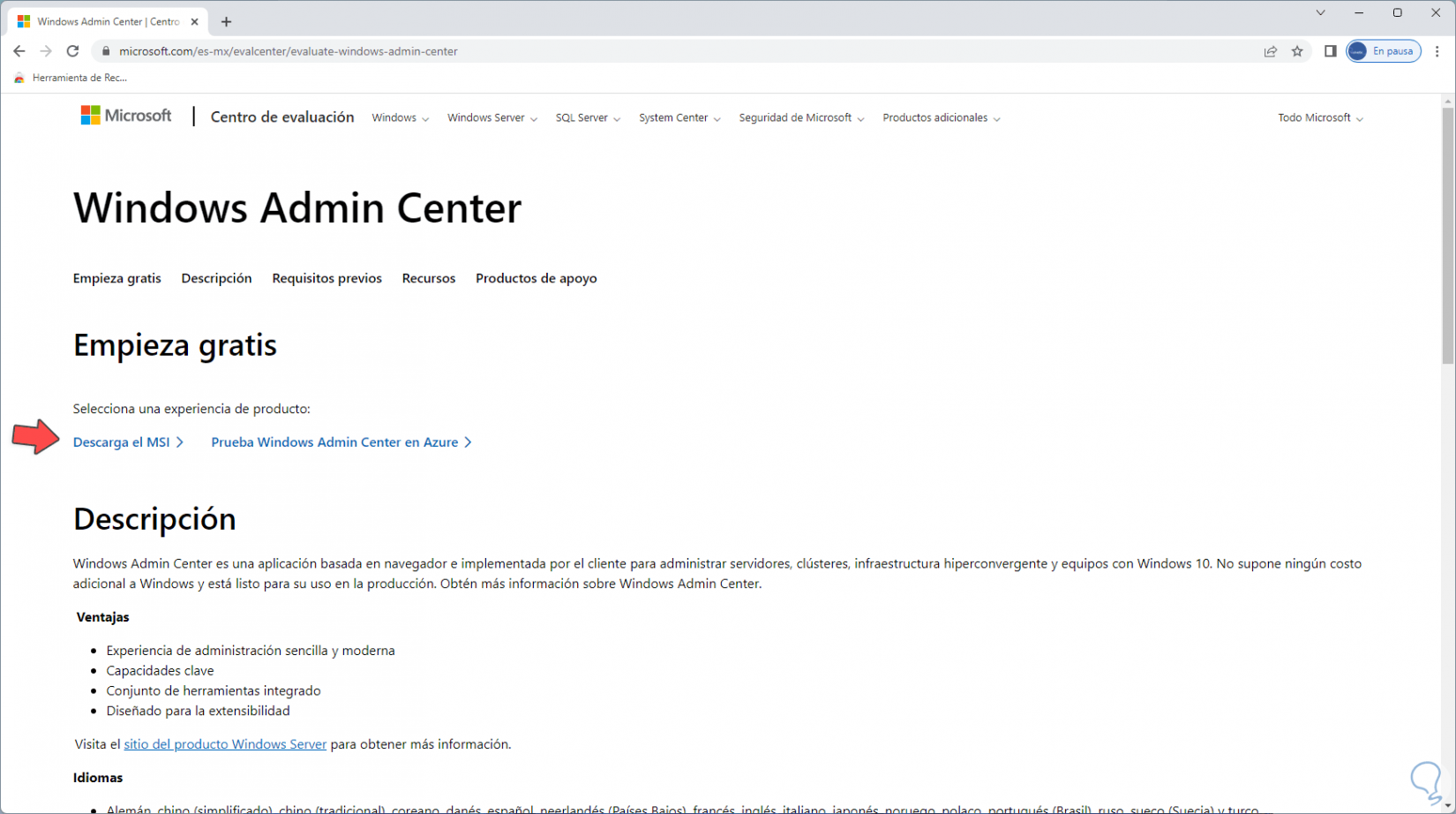Close the Windows Admin Center tab
1456x814 pixels.
pyautogui.click(x=194, y=21)
